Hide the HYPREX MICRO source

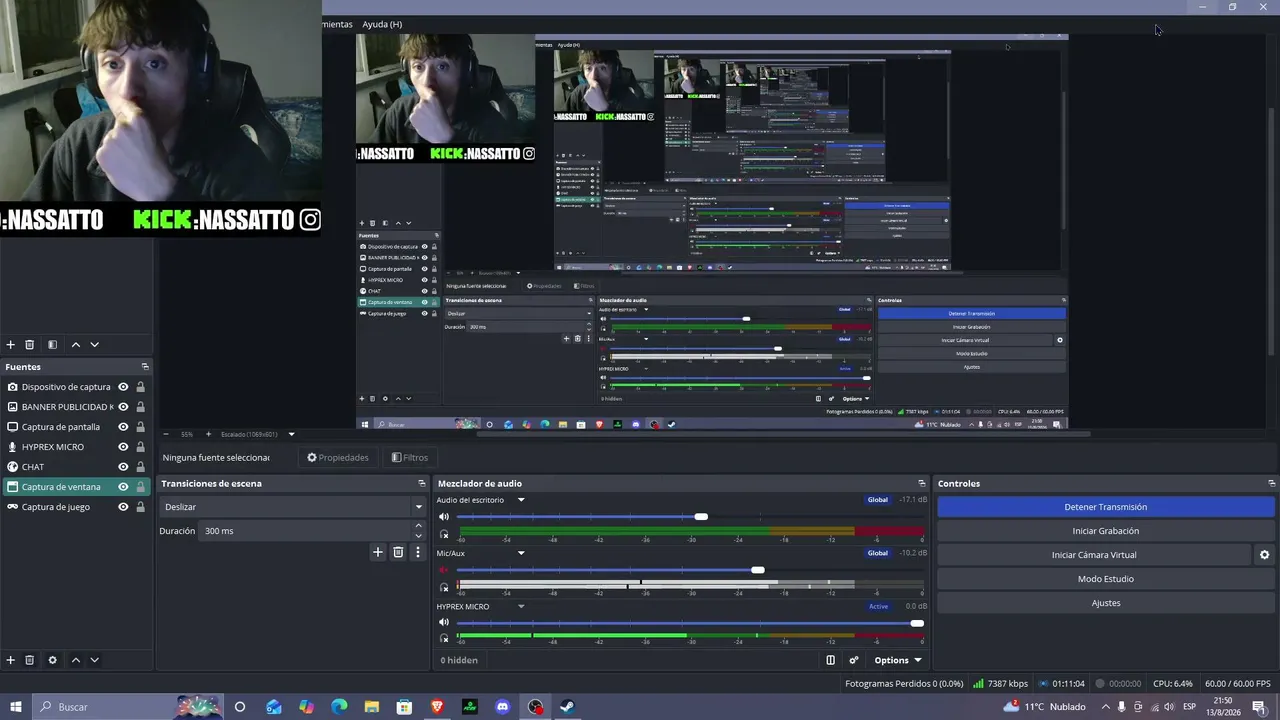[x=123, y=447]
